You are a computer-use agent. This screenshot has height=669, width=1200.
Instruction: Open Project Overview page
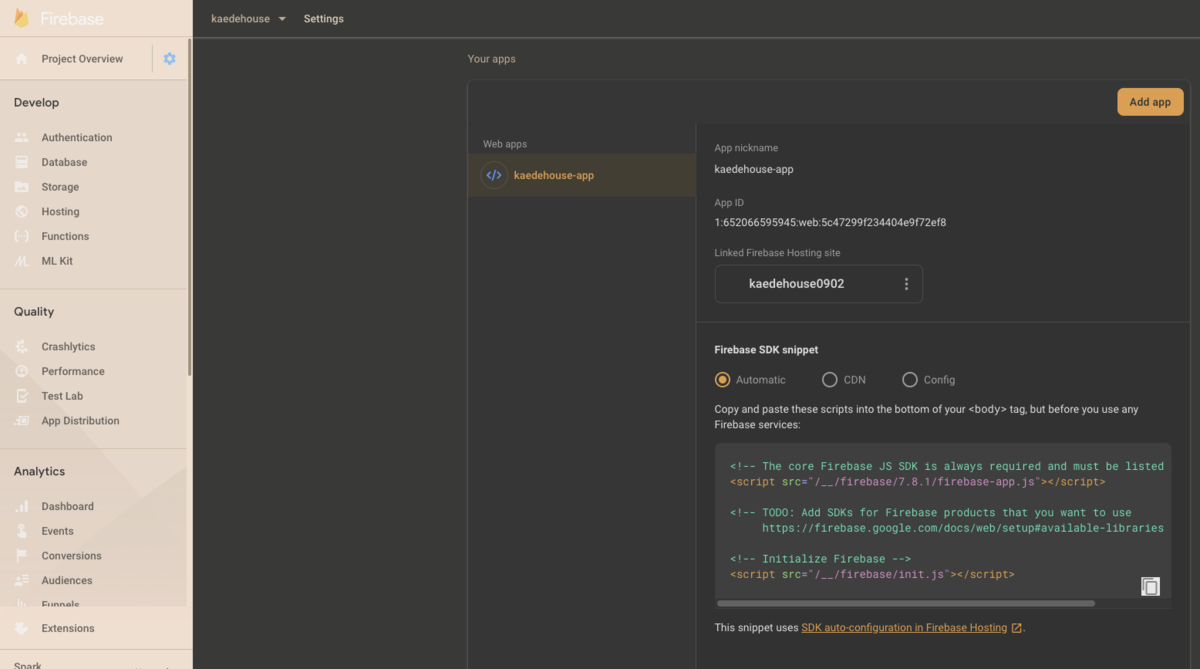(x=82, y=59)
